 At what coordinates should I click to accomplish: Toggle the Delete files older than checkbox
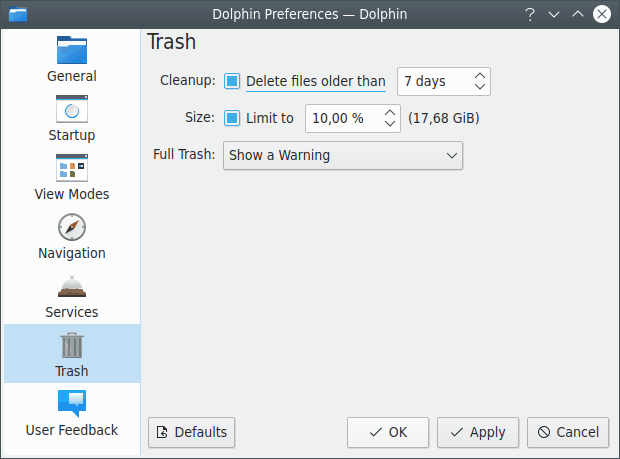pyautogui.click(x=232, y=81)
